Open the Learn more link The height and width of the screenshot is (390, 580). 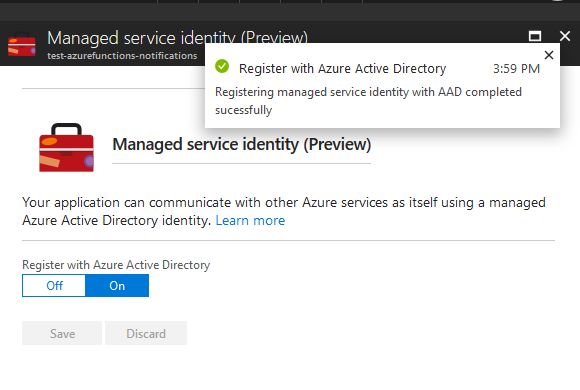tap(250, 221)
